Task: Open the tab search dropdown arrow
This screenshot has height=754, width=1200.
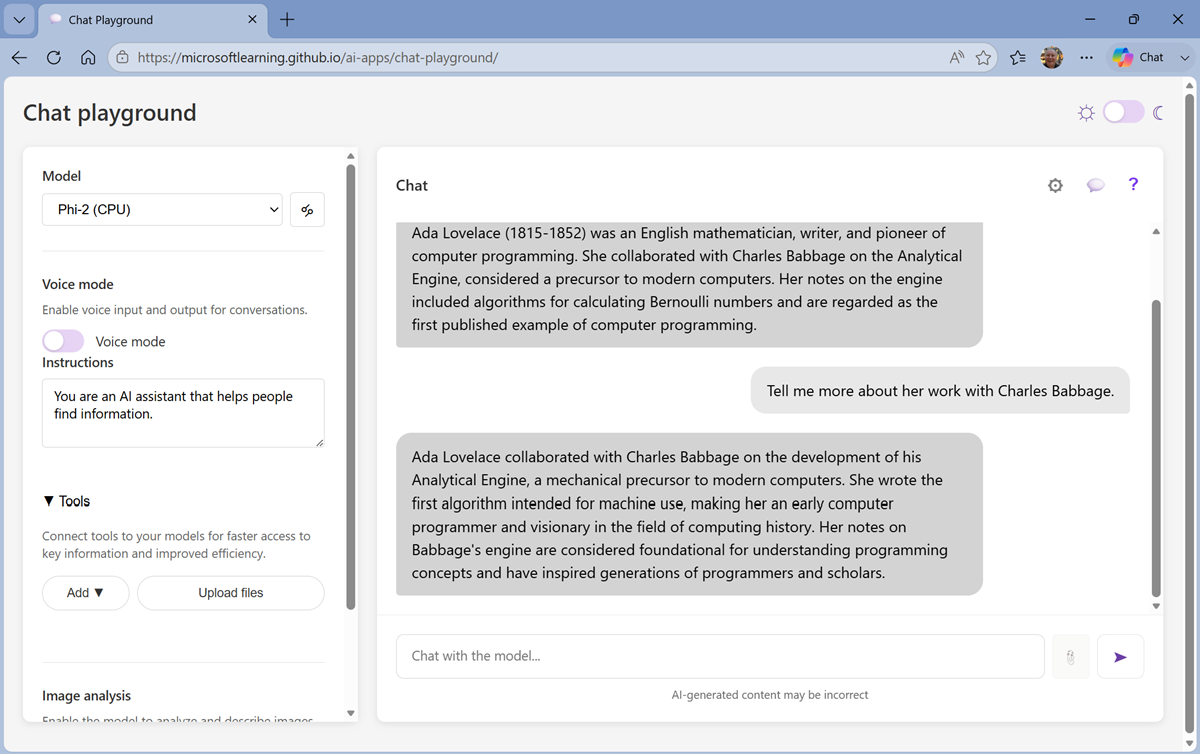Action: click(19, 20)
